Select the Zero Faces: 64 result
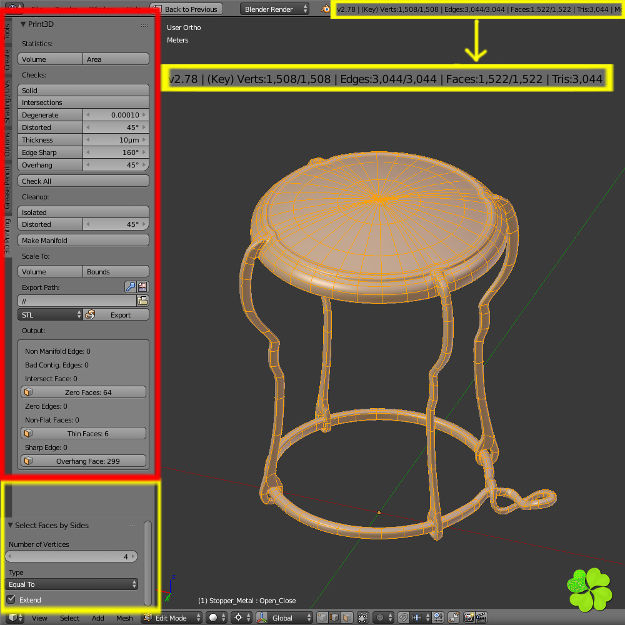Viewport: 625px width, 625px height. click(x=83, y=392)
